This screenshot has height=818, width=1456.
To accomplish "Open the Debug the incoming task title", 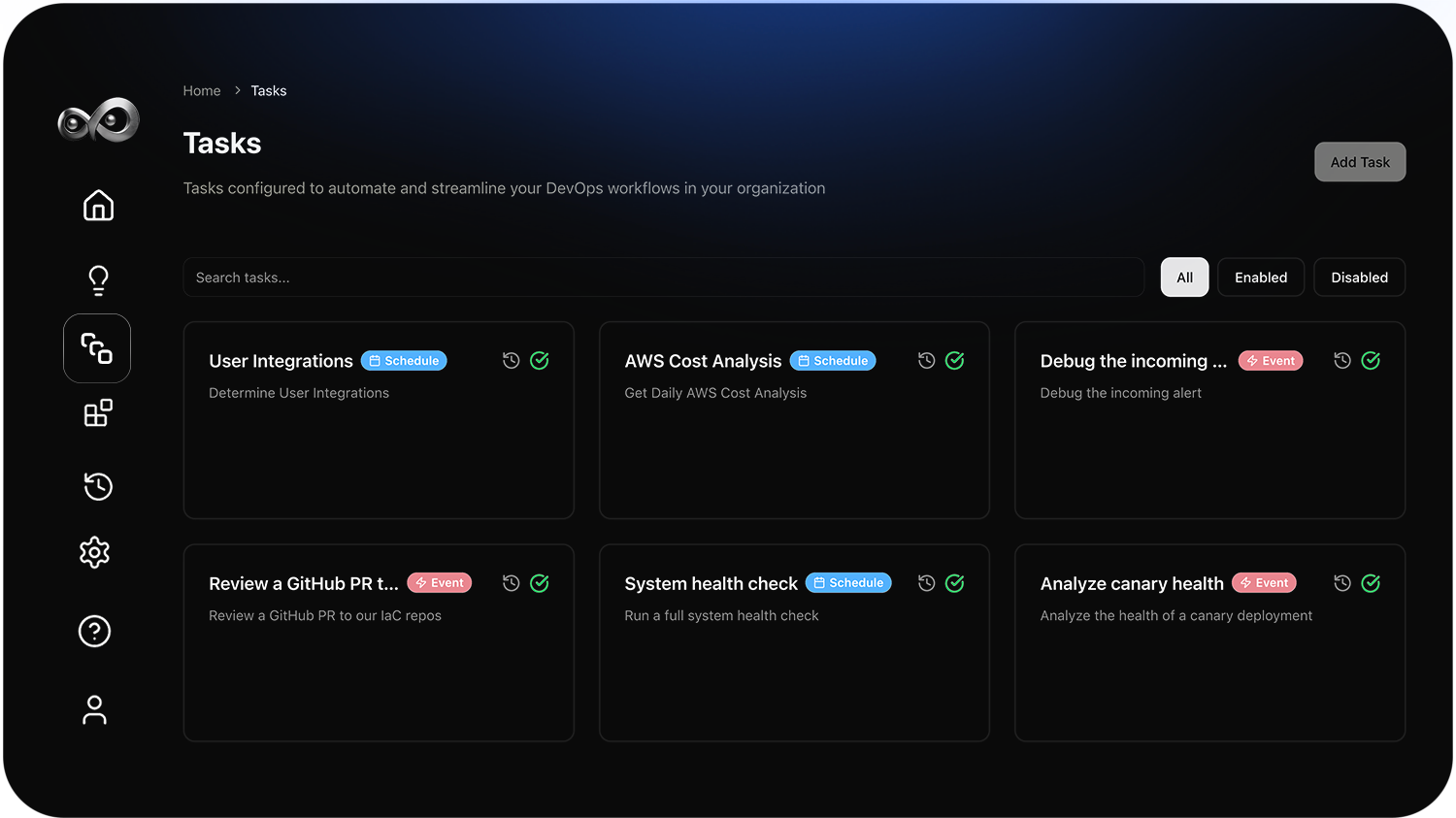I will (x=1134, y=361).
